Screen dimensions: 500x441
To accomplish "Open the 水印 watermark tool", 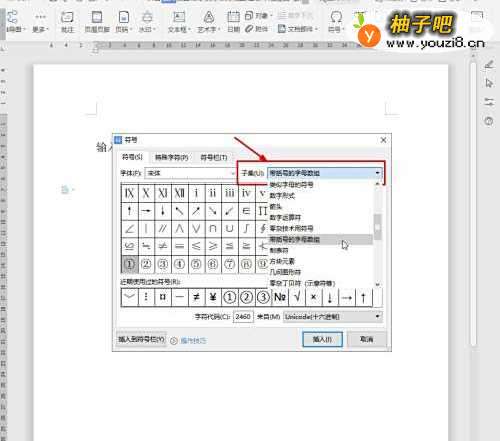I will tap(147, 22).
